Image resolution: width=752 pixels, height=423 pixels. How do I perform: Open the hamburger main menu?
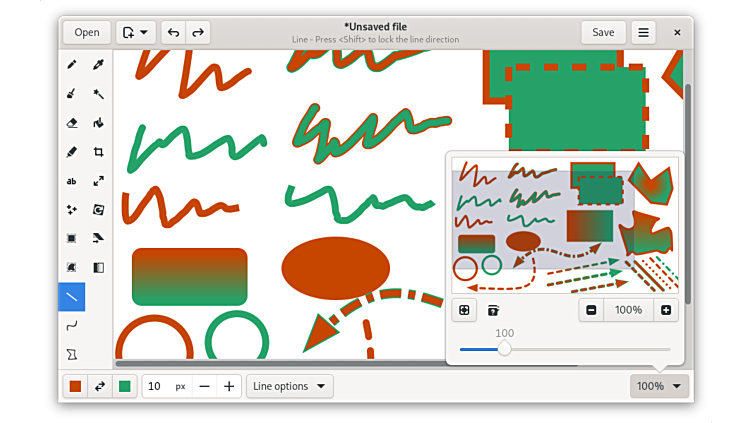pos(643,32)
